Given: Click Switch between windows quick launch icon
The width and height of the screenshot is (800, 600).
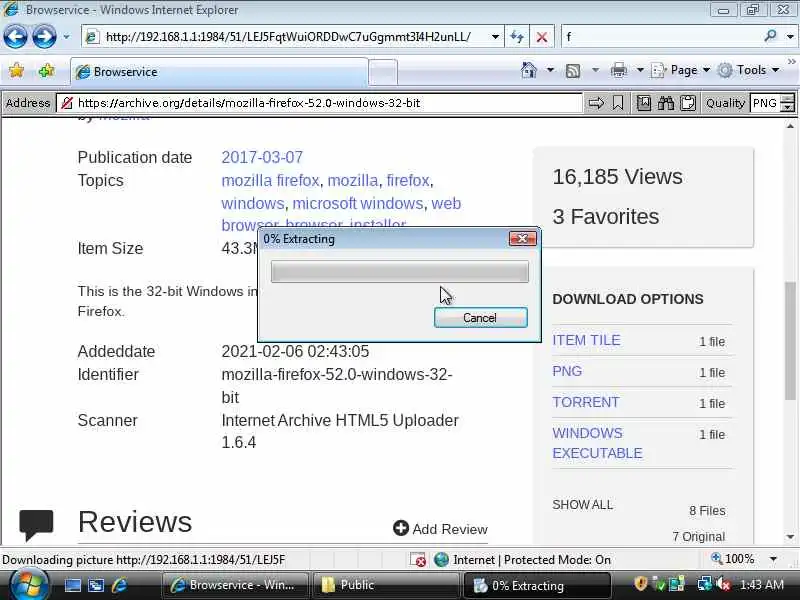Looking at the screenshot, I should tap(96, 585).
